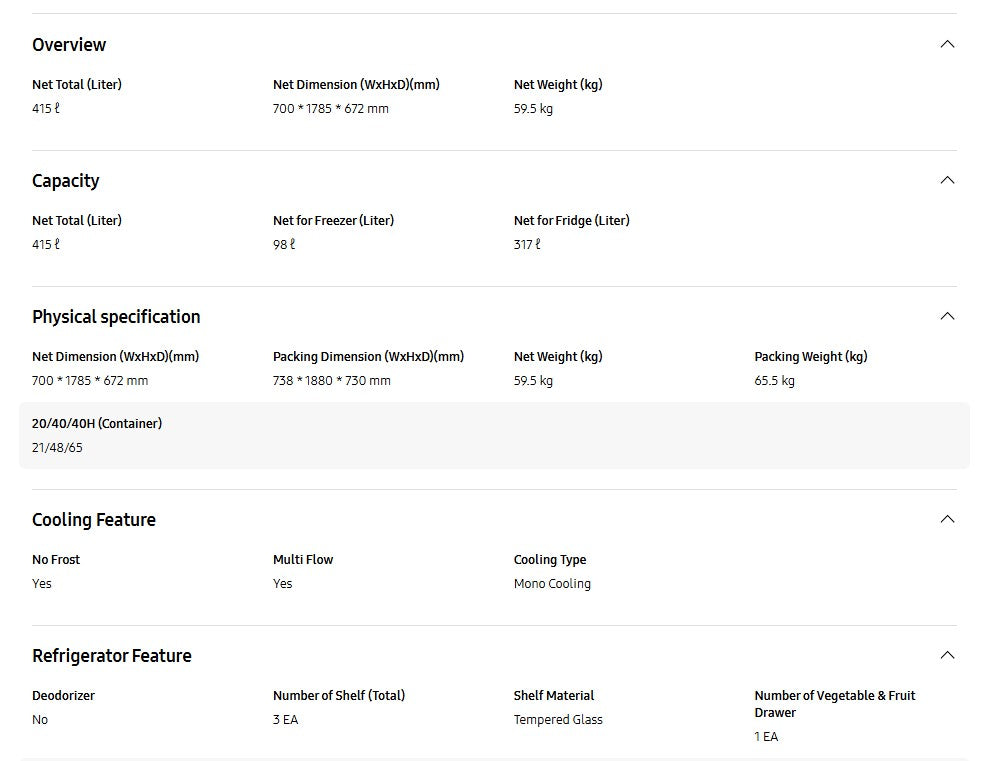Click the Physical specification heading
The width and height of the screenshot is (999, 761).
[x=116, y=317]
